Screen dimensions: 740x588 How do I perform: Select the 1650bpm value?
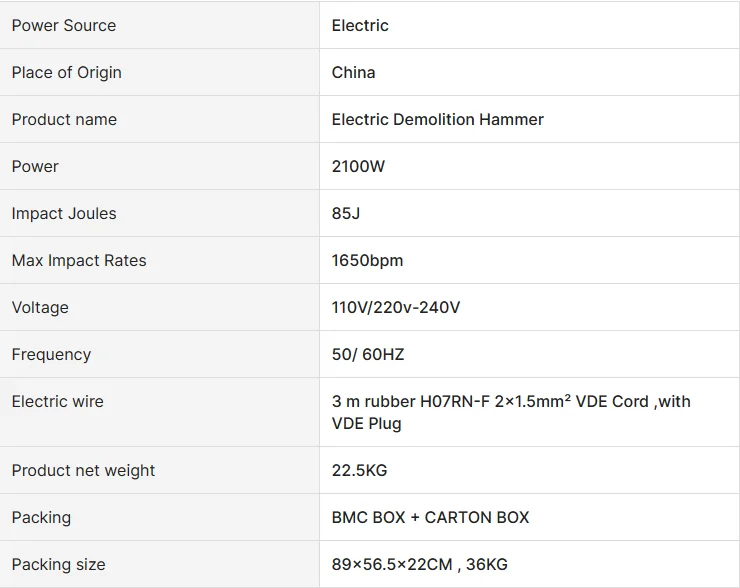(x=367, y=260)
